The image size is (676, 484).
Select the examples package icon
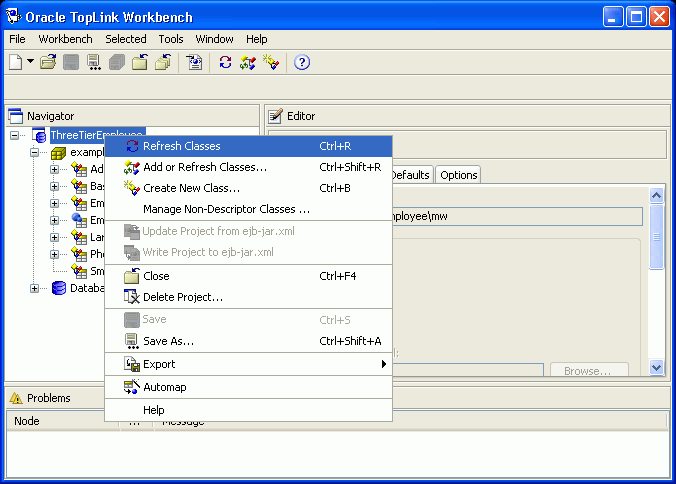click(x=59, y=153)
